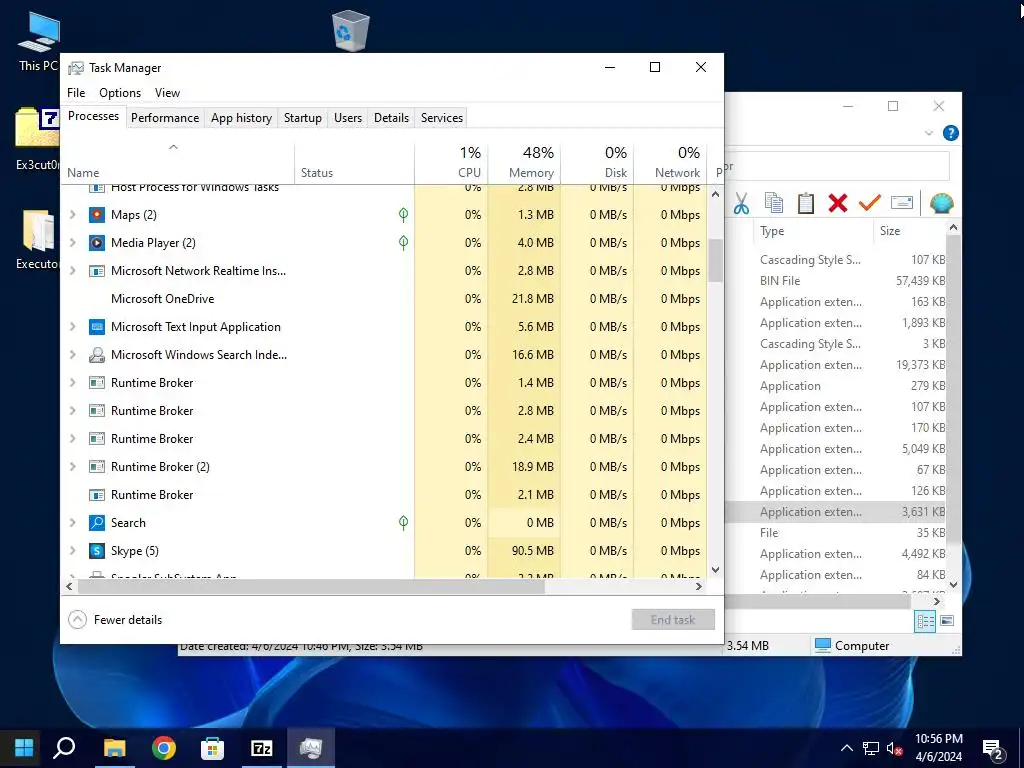Click the Maps app icon in process list
Image resolution: width=1024 pixels, height=768 pixels.
97,215
